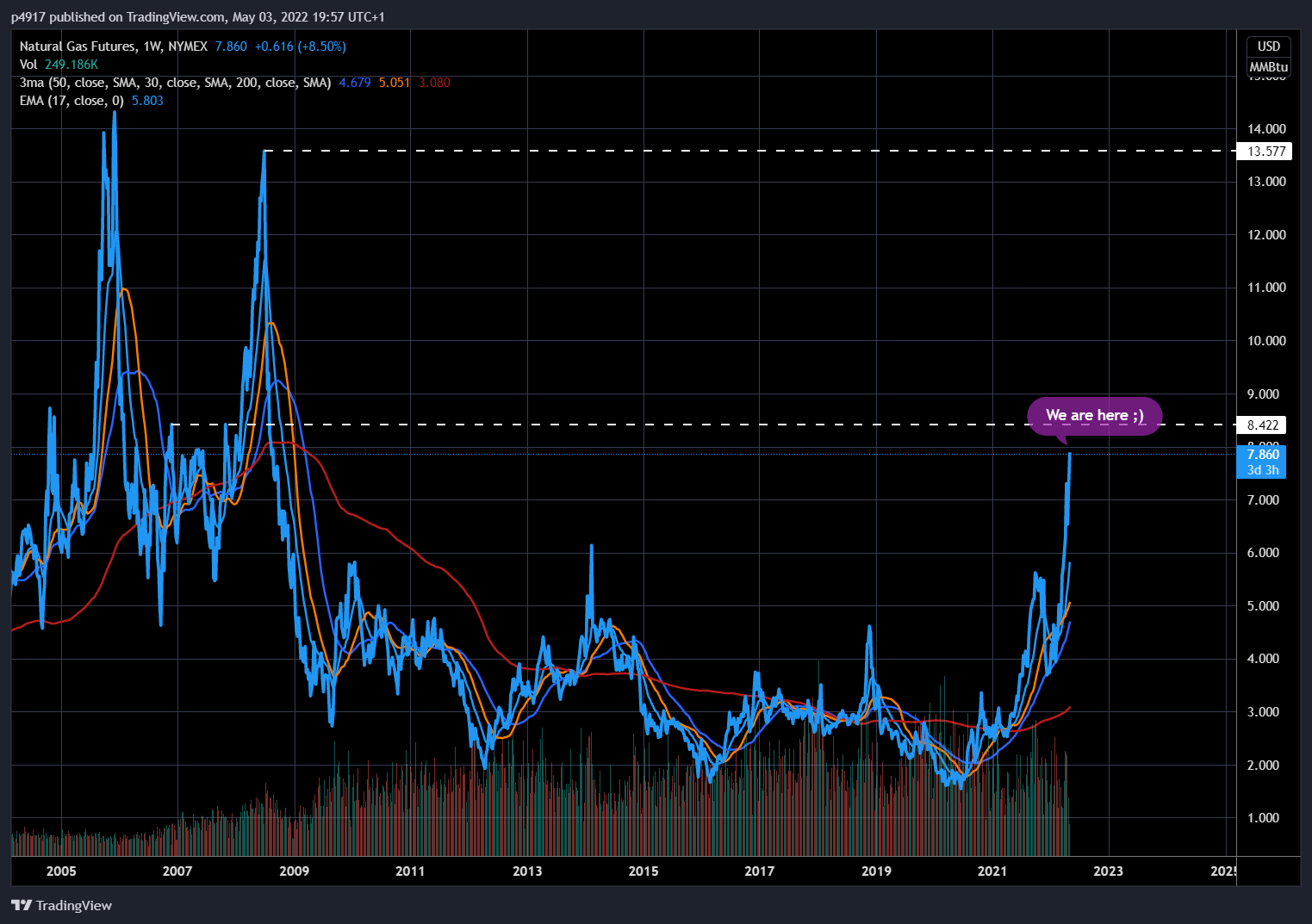
Task: Click the 2019 time axis label
Action: [876, 871]
